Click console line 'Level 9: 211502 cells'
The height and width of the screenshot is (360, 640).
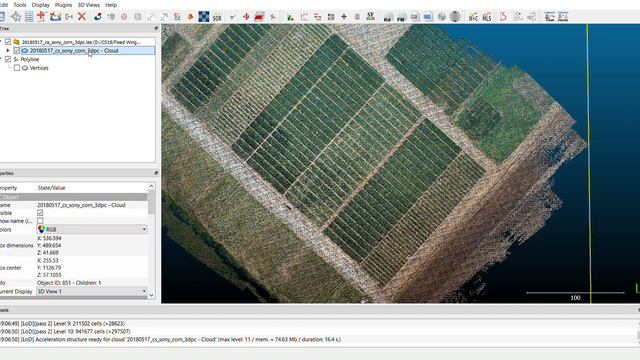click(62, 323)
